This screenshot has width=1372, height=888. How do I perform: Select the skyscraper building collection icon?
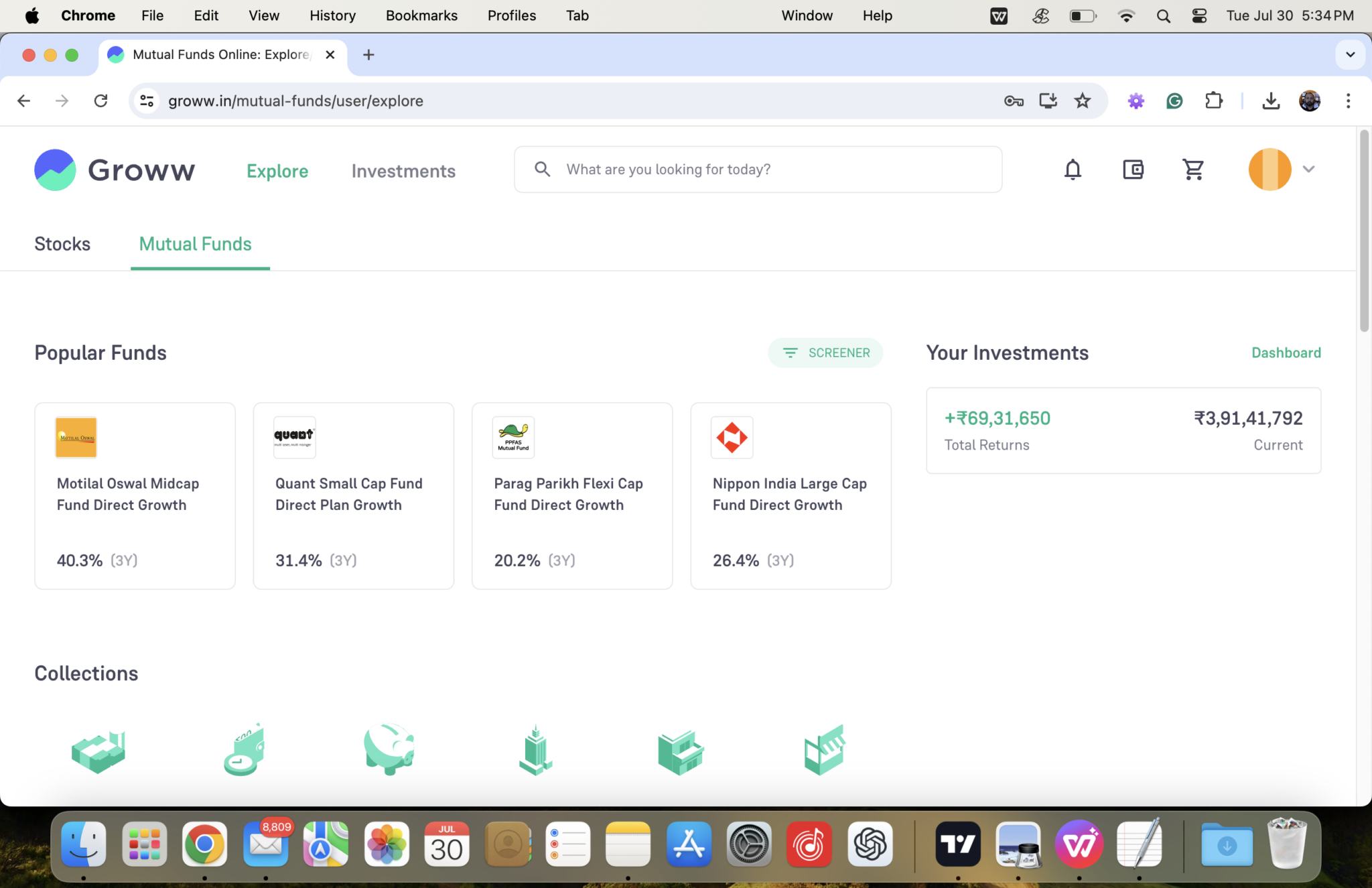tap(534, 749)
